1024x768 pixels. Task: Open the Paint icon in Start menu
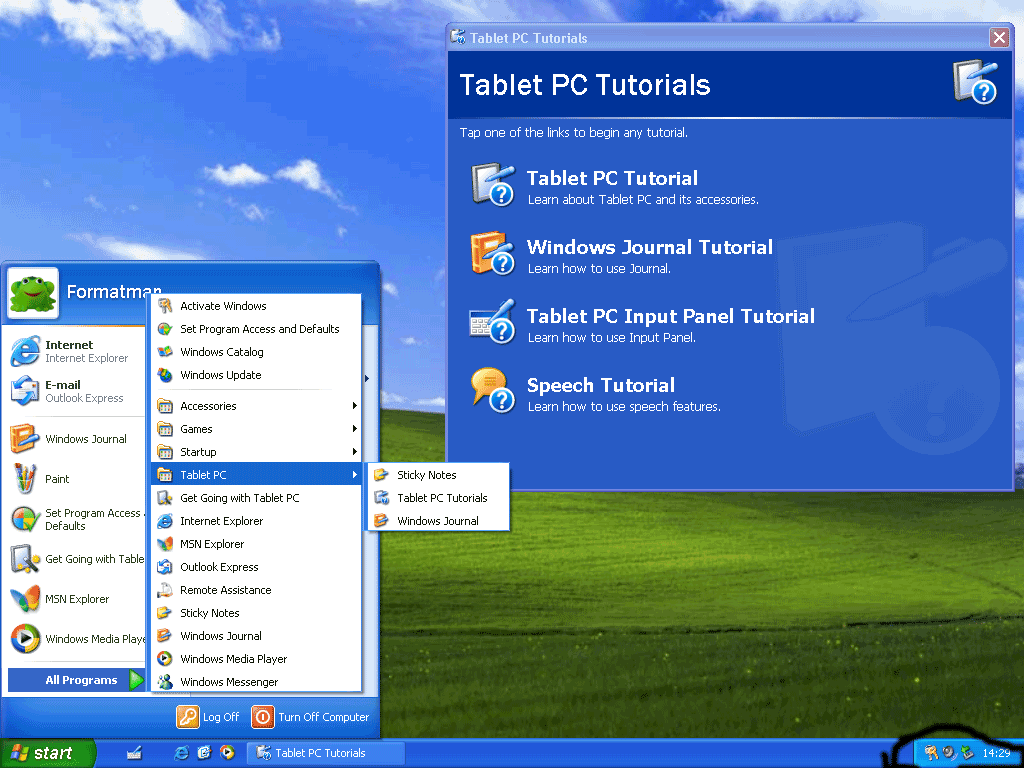pyautogui.click(x=25, y=479)
